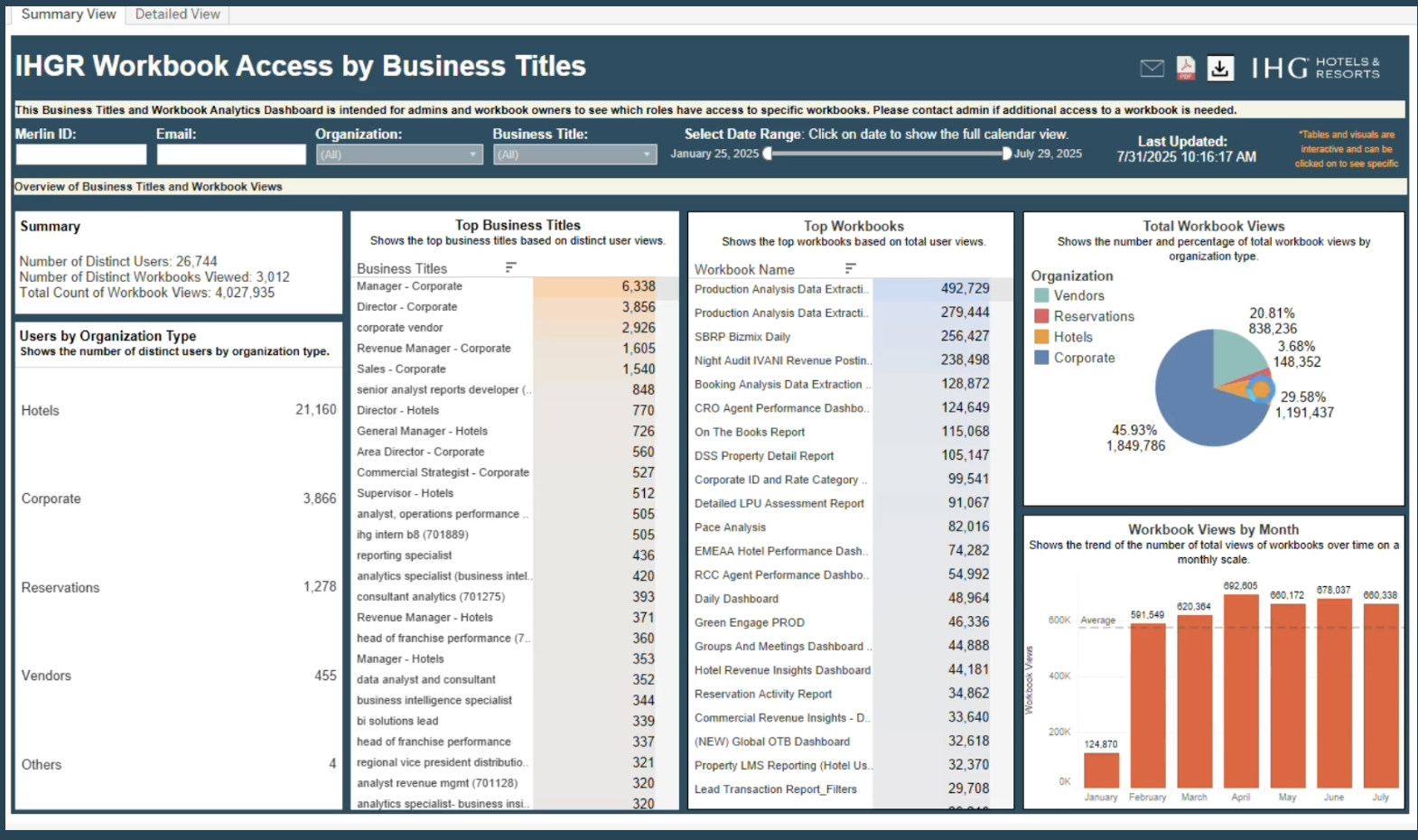Select bi solutions lead row
This screenshot has height=840, width=1418.
pos(397,721)
